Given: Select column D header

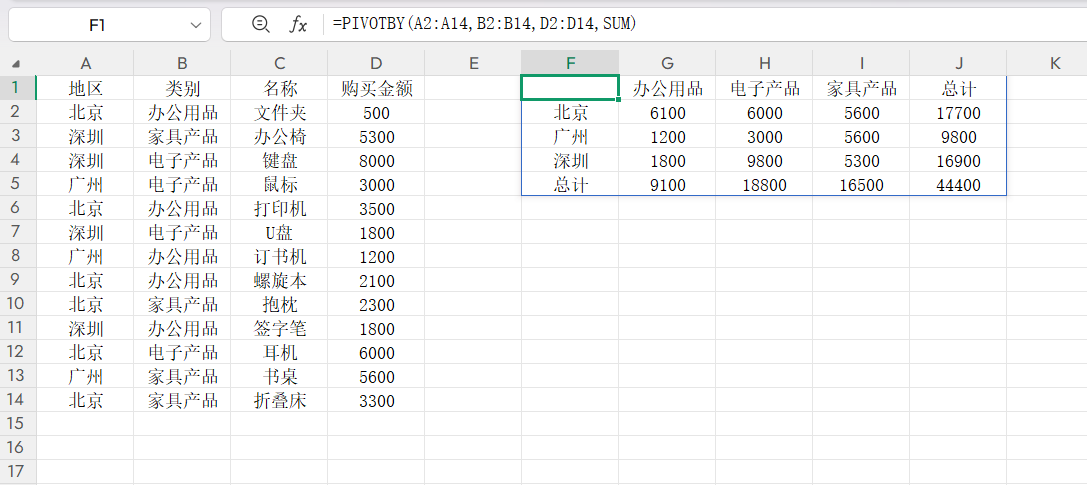Looking at the screenshot, I should tap(375, 63).
